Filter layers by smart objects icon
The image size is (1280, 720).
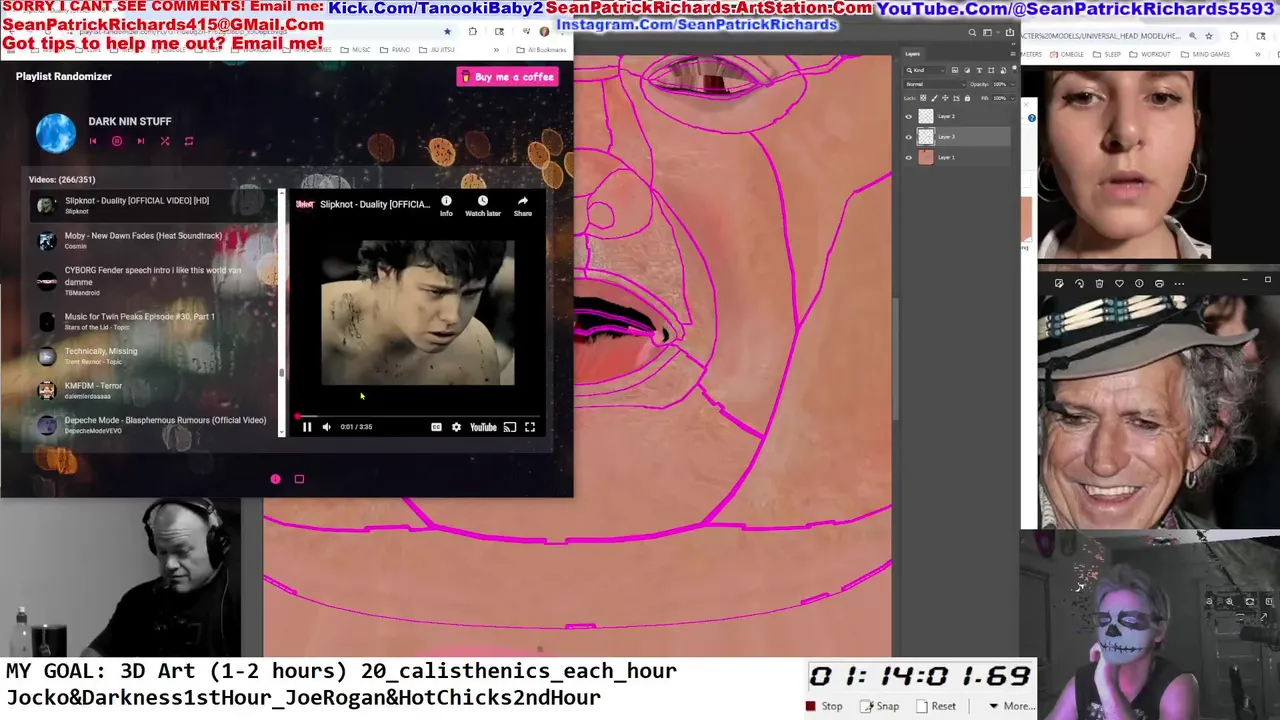[1003, 70]
